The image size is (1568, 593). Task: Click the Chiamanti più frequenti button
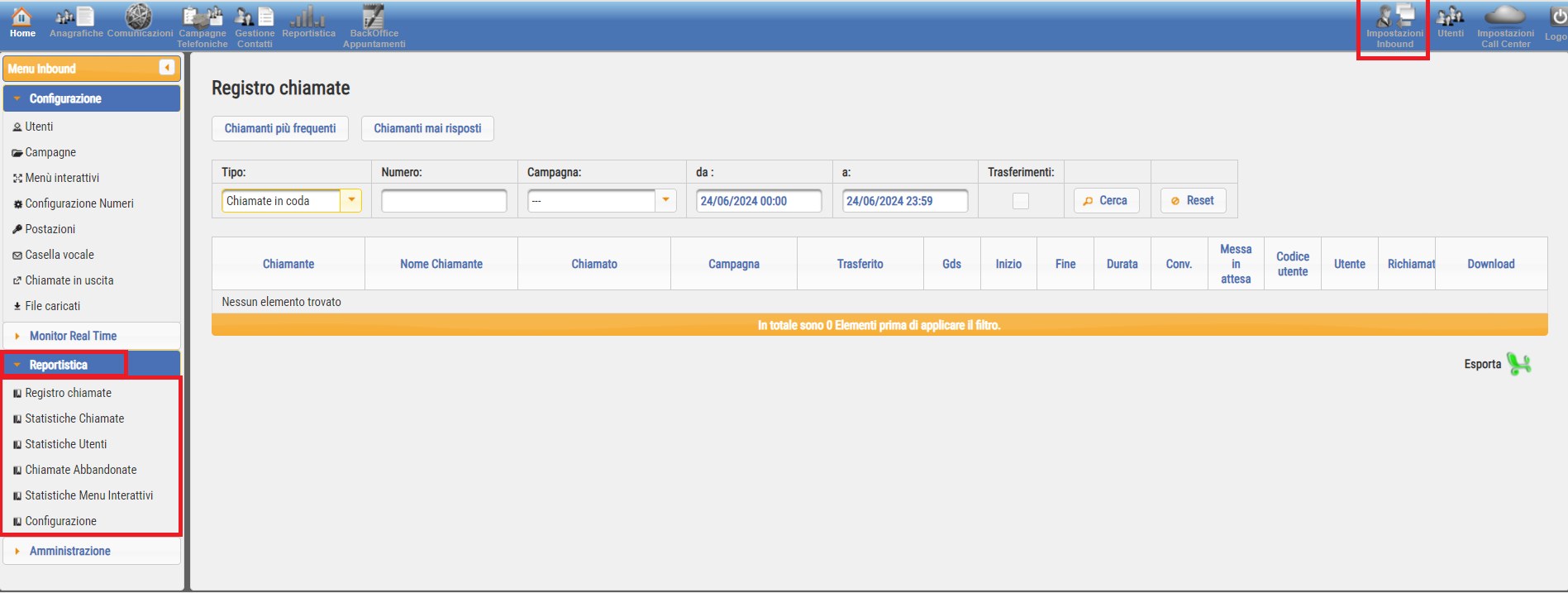pos(280,128)
